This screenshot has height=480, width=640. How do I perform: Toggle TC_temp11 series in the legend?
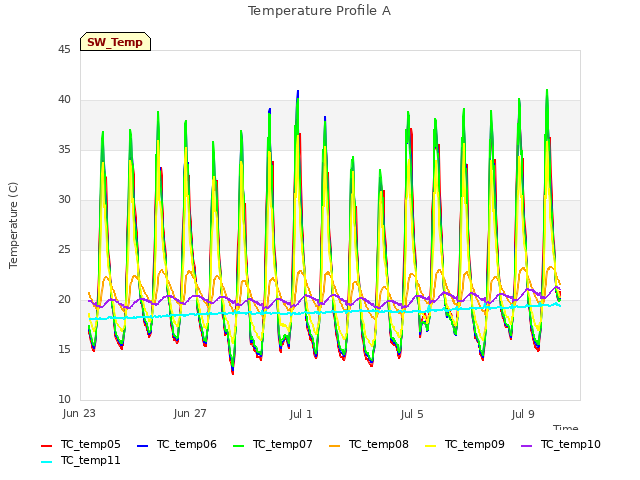tap(81, 461)
